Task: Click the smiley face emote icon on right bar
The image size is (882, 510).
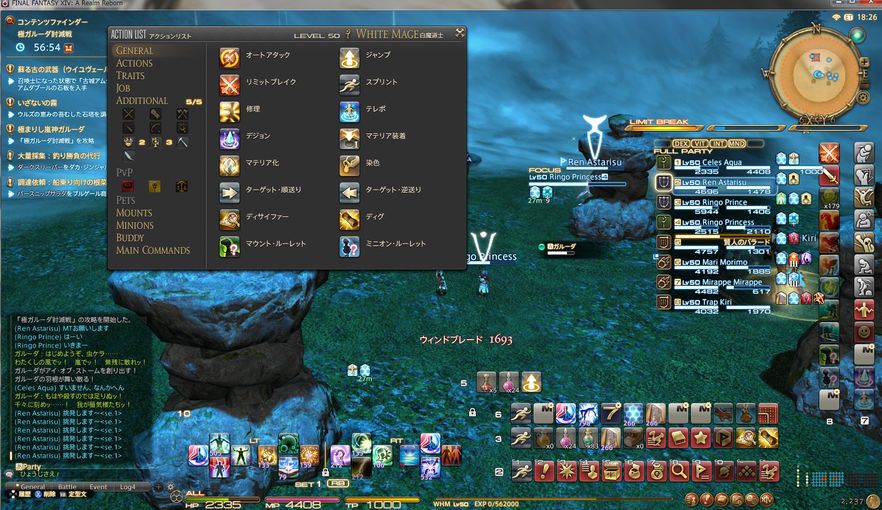Action: [x=864, y=332]
